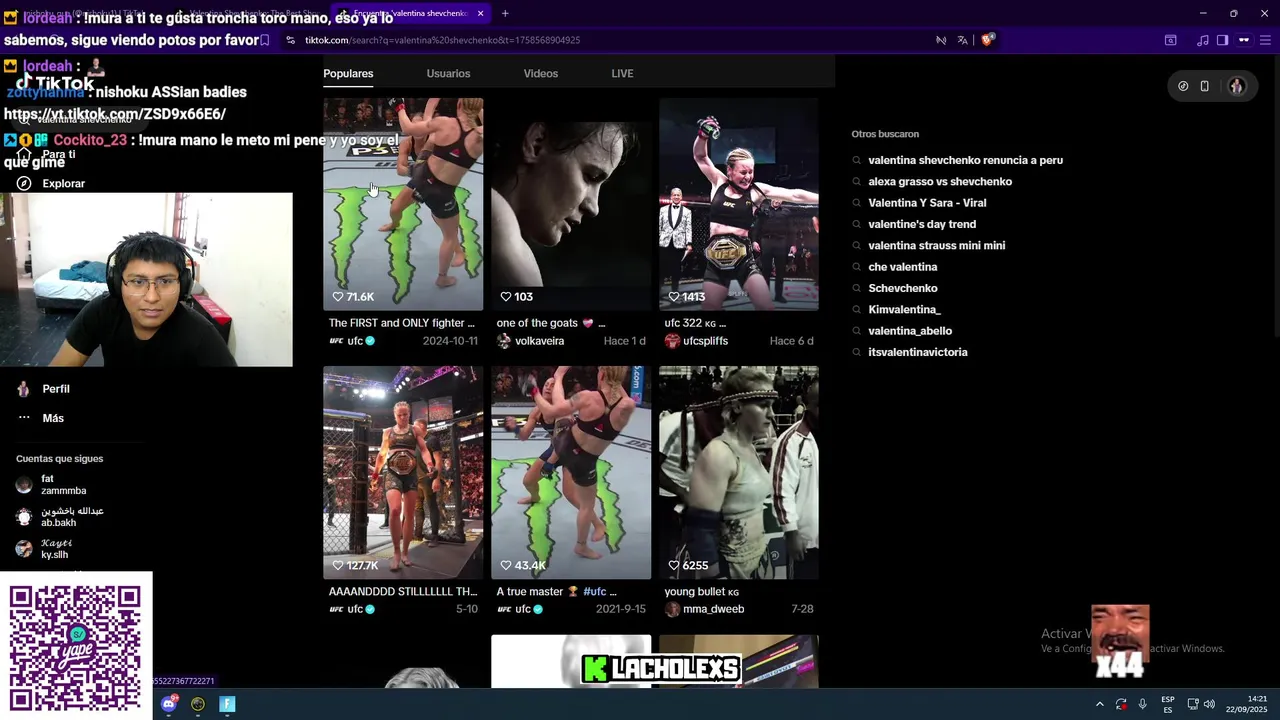
Task: Click the sync tray icon with red dot
Action: click(1121, 704)
